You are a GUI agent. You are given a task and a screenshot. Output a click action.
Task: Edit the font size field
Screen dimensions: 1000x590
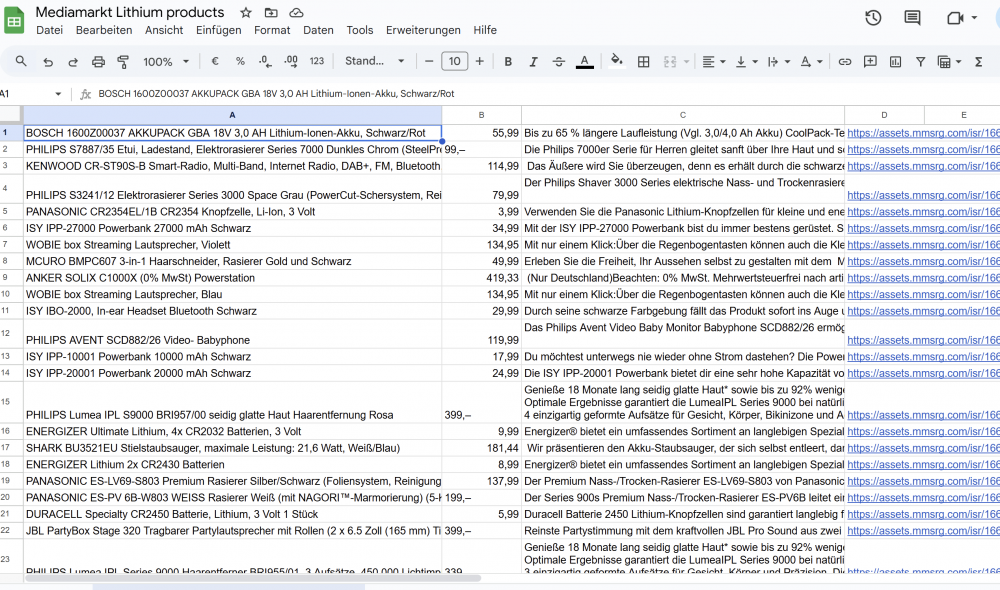[x=454, y=61]
